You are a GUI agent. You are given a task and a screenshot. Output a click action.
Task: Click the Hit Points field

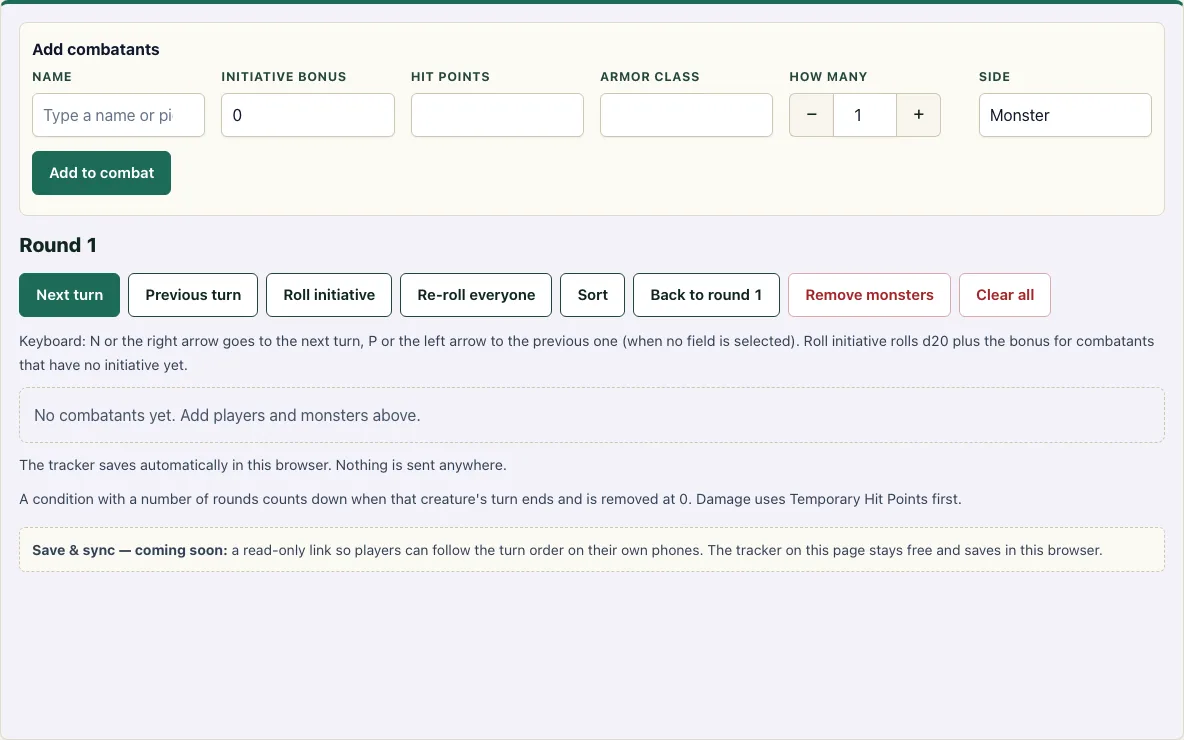tap(497, 115)
